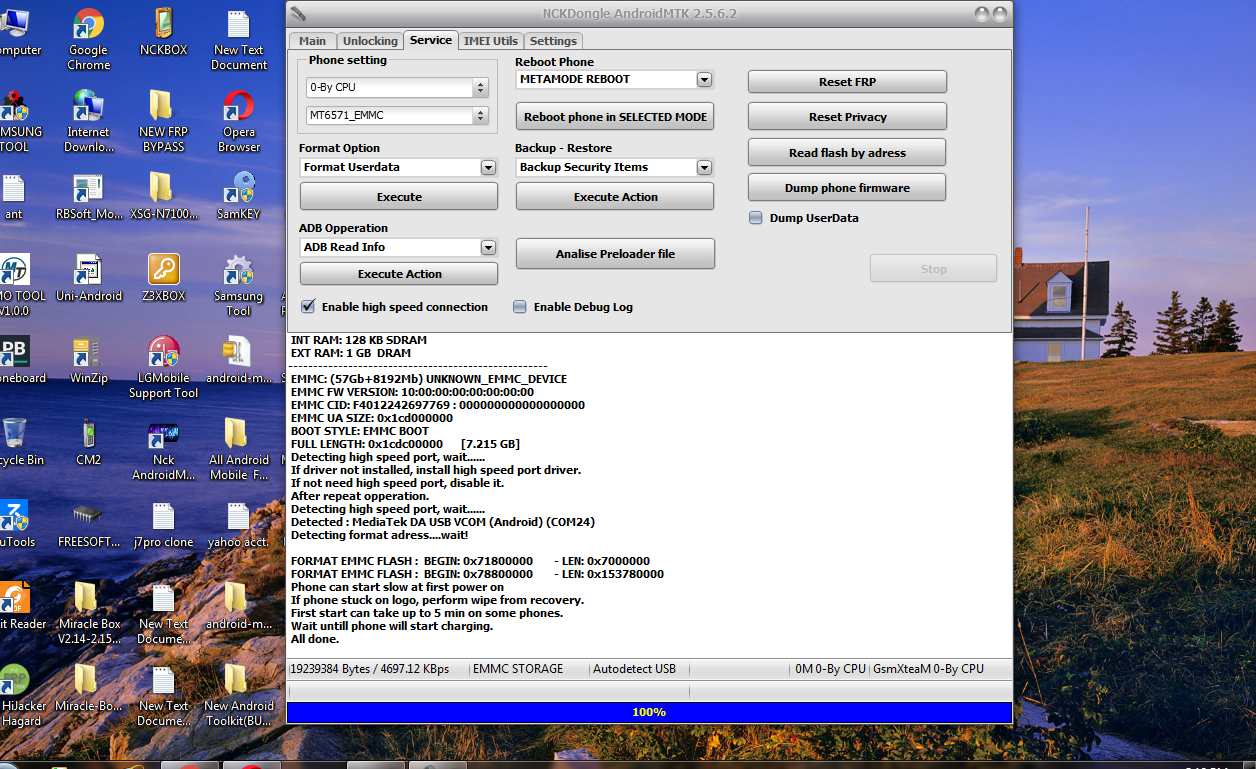The image size is (1256, 769).
Task: Open the 0-By CPU selector
Action: tap(396, 88)
